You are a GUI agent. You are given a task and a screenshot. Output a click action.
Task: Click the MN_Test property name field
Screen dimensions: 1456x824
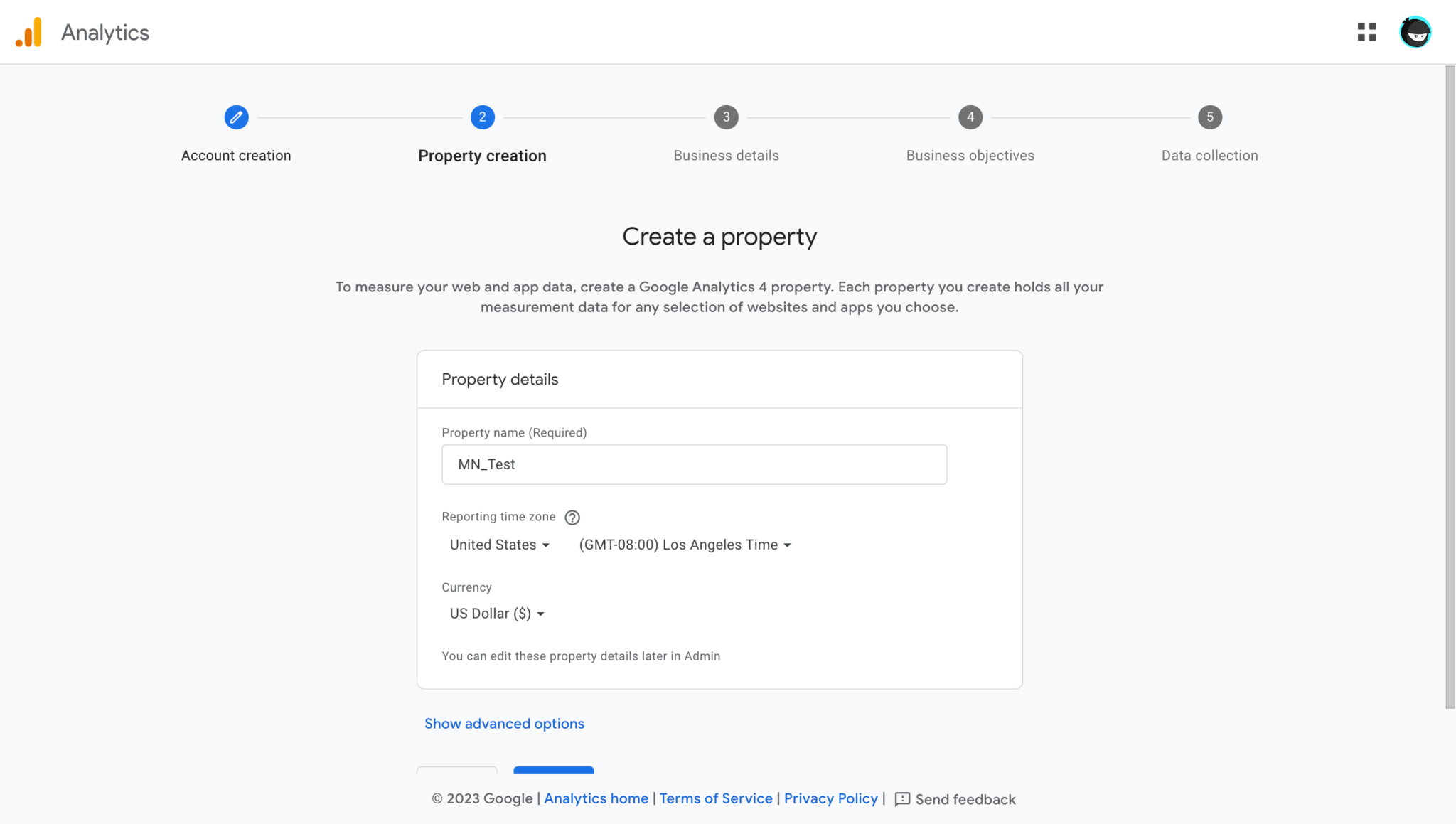coord(694,464)
